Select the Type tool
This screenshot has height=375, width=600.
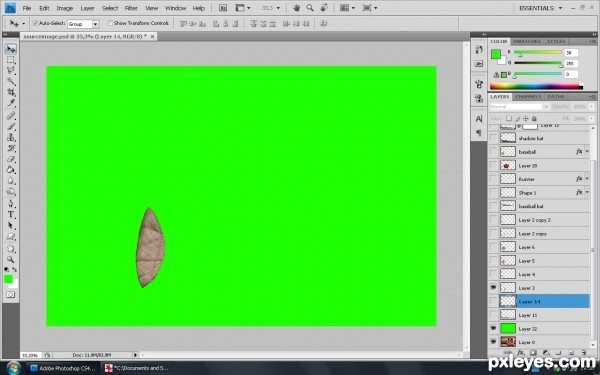click(11, 214)
